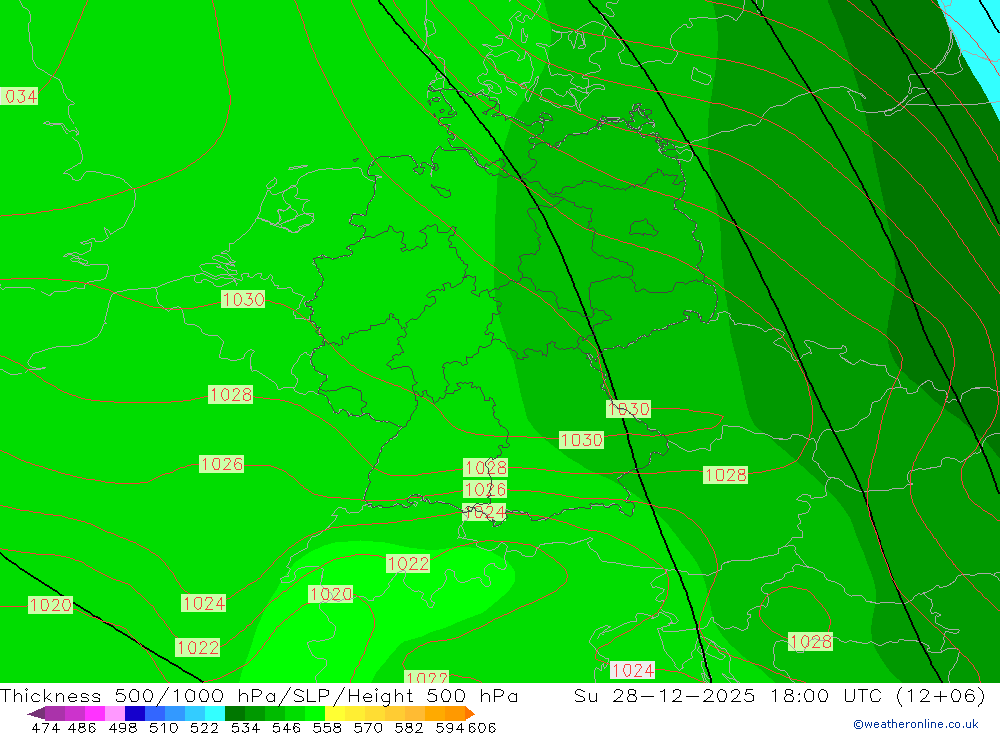Click the 498 legend value
The width and height of the screenshot is (1000, 733).
(122, 727)
